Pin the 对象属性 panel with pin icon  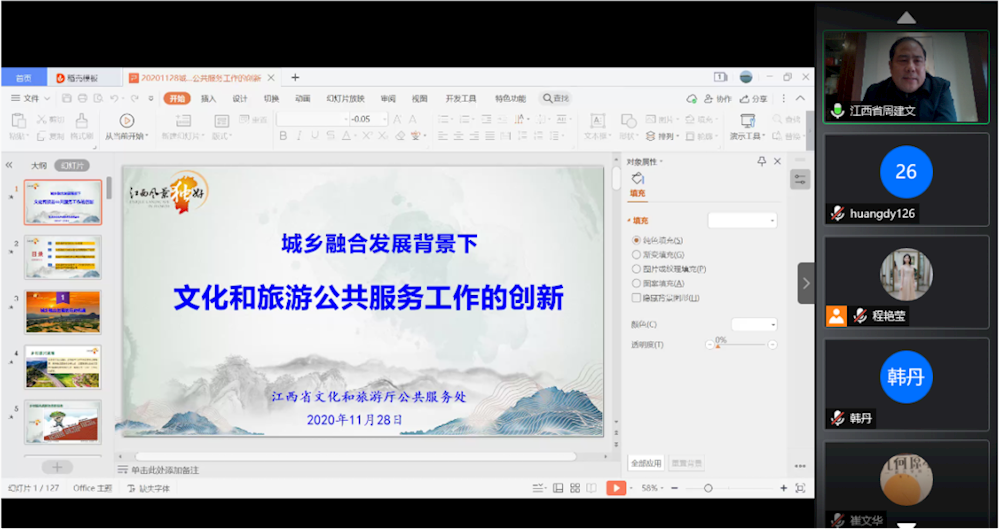(762, 161)
